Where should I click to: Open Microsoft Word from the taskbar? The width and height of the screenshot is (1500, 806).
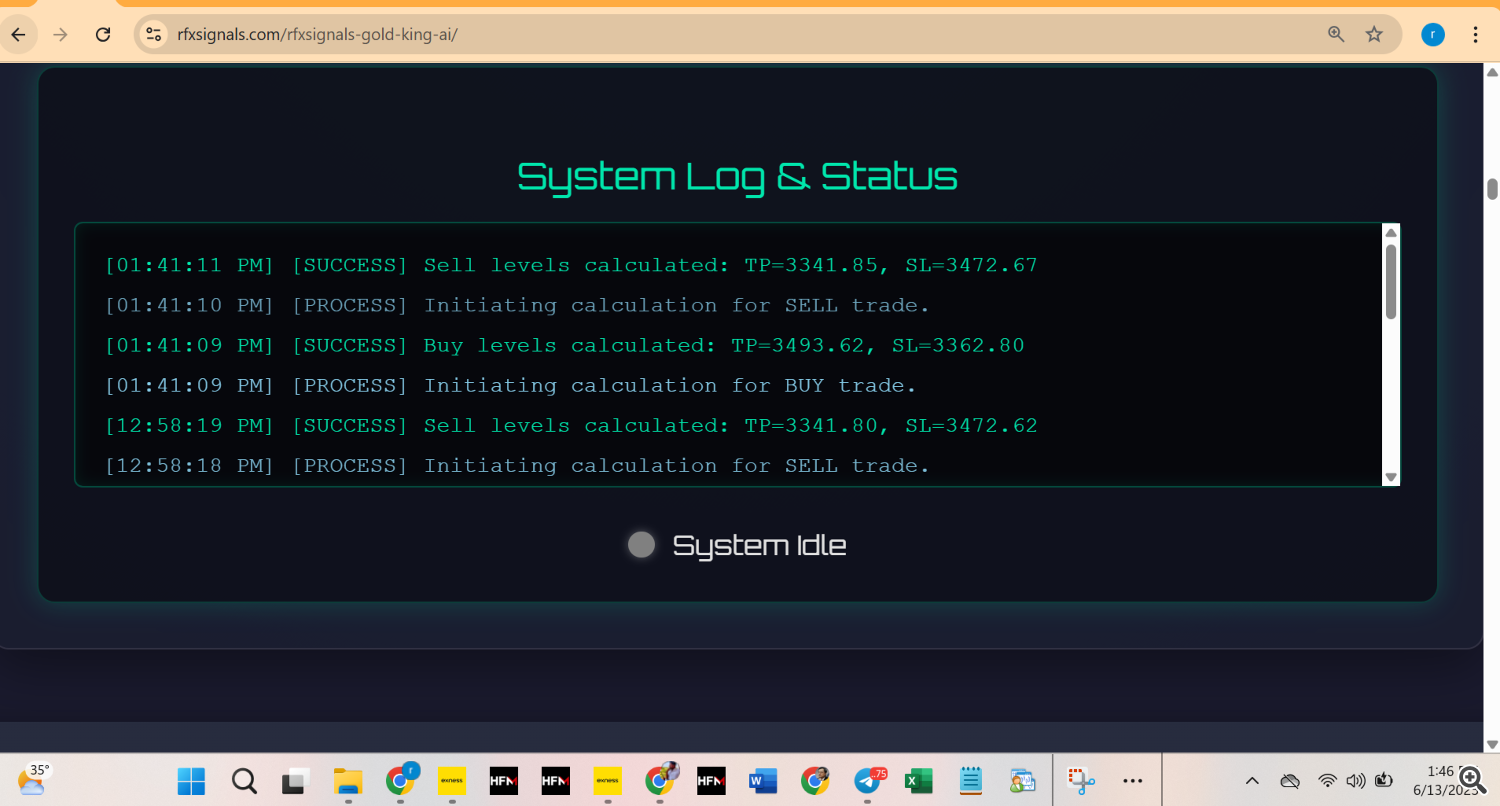762,781
